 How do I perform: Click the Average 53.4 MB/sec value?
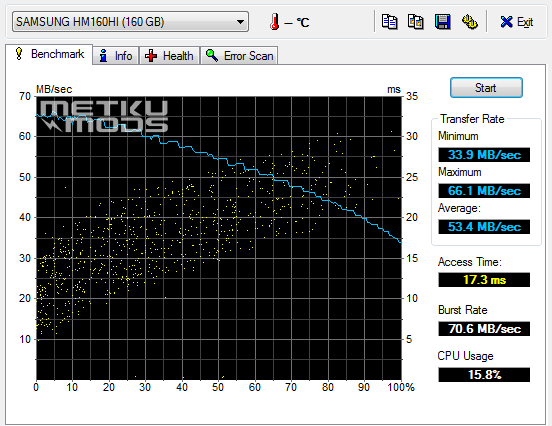(484, 227)
